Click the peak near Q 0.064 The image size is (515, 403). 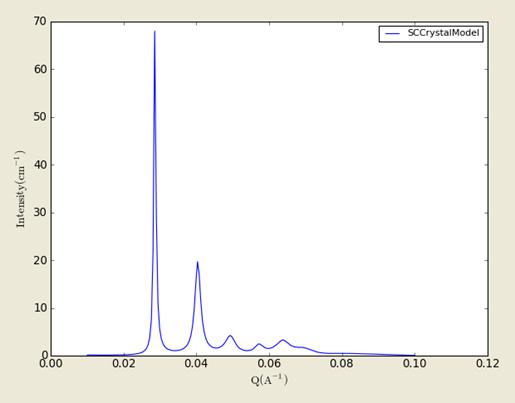283,340
